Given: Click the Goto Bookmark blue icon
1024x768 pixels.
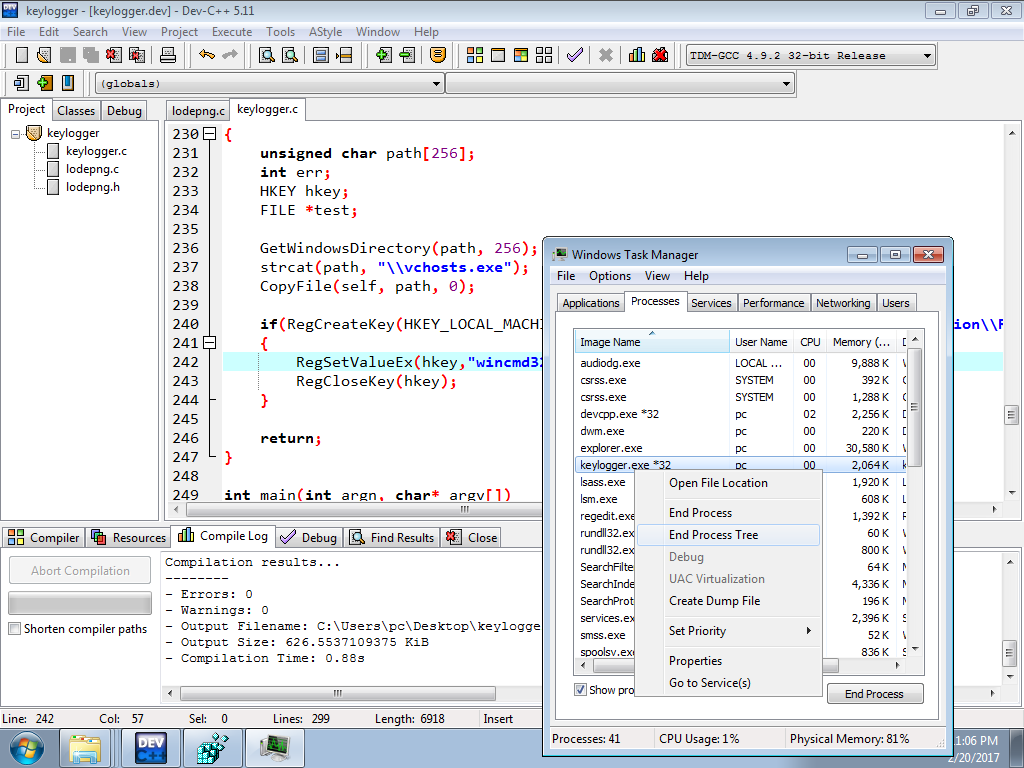Looking at the screenshot, I should [67, 83].
